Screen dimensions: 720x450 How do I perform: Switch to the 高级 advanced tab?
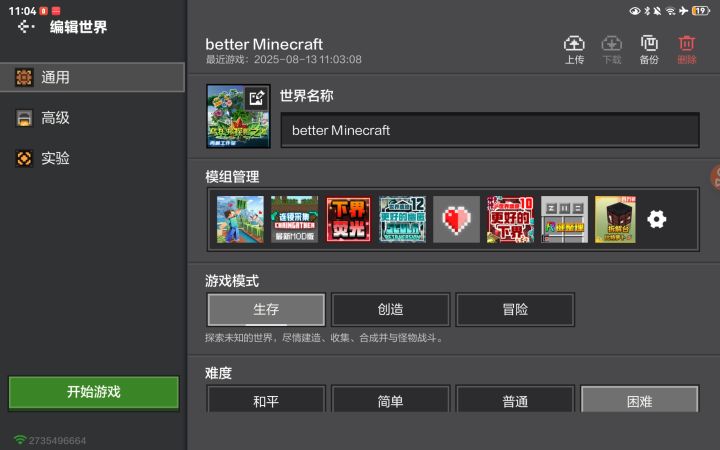92,118
